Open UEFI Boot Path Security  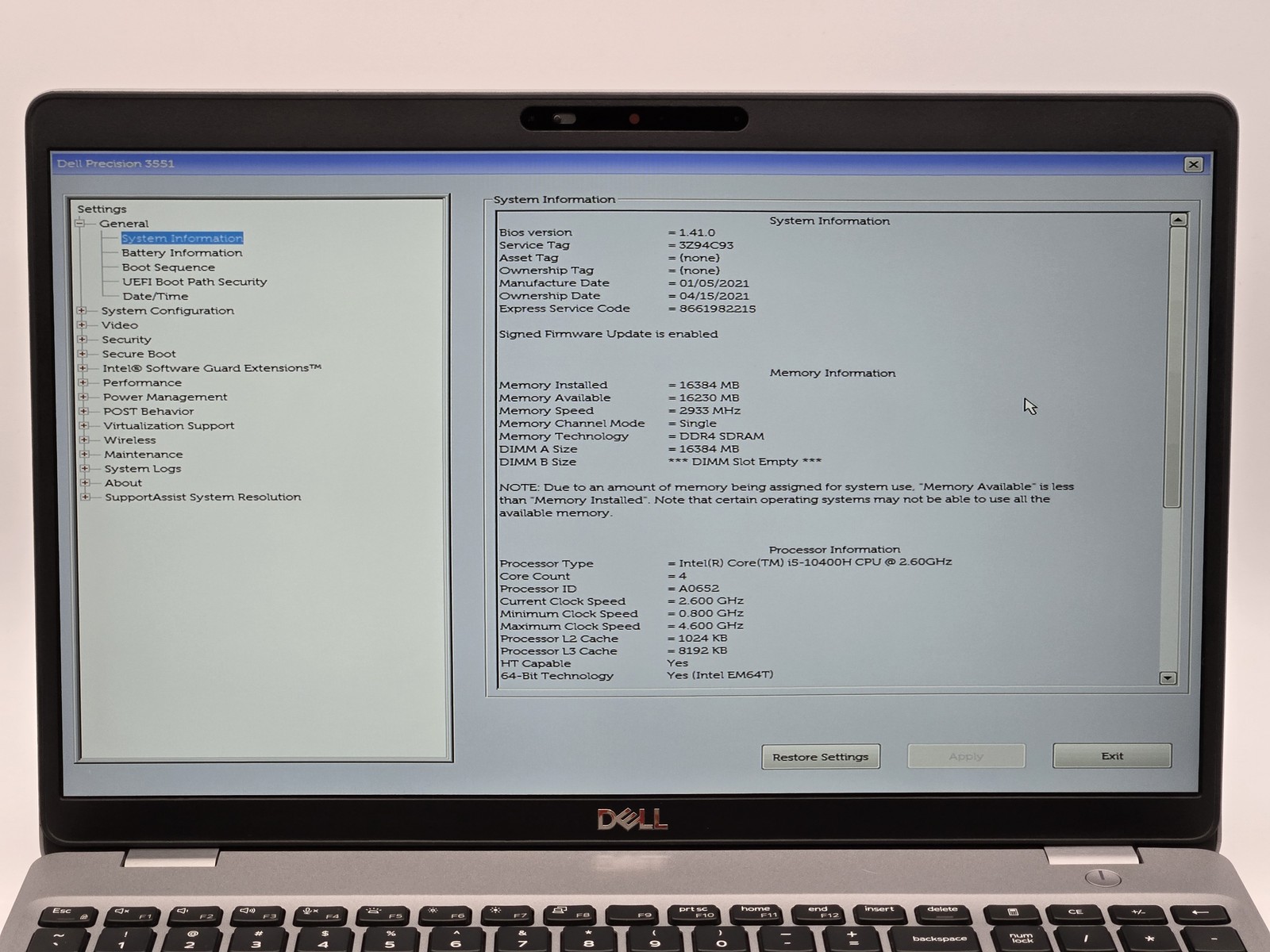tap(194, 282)
